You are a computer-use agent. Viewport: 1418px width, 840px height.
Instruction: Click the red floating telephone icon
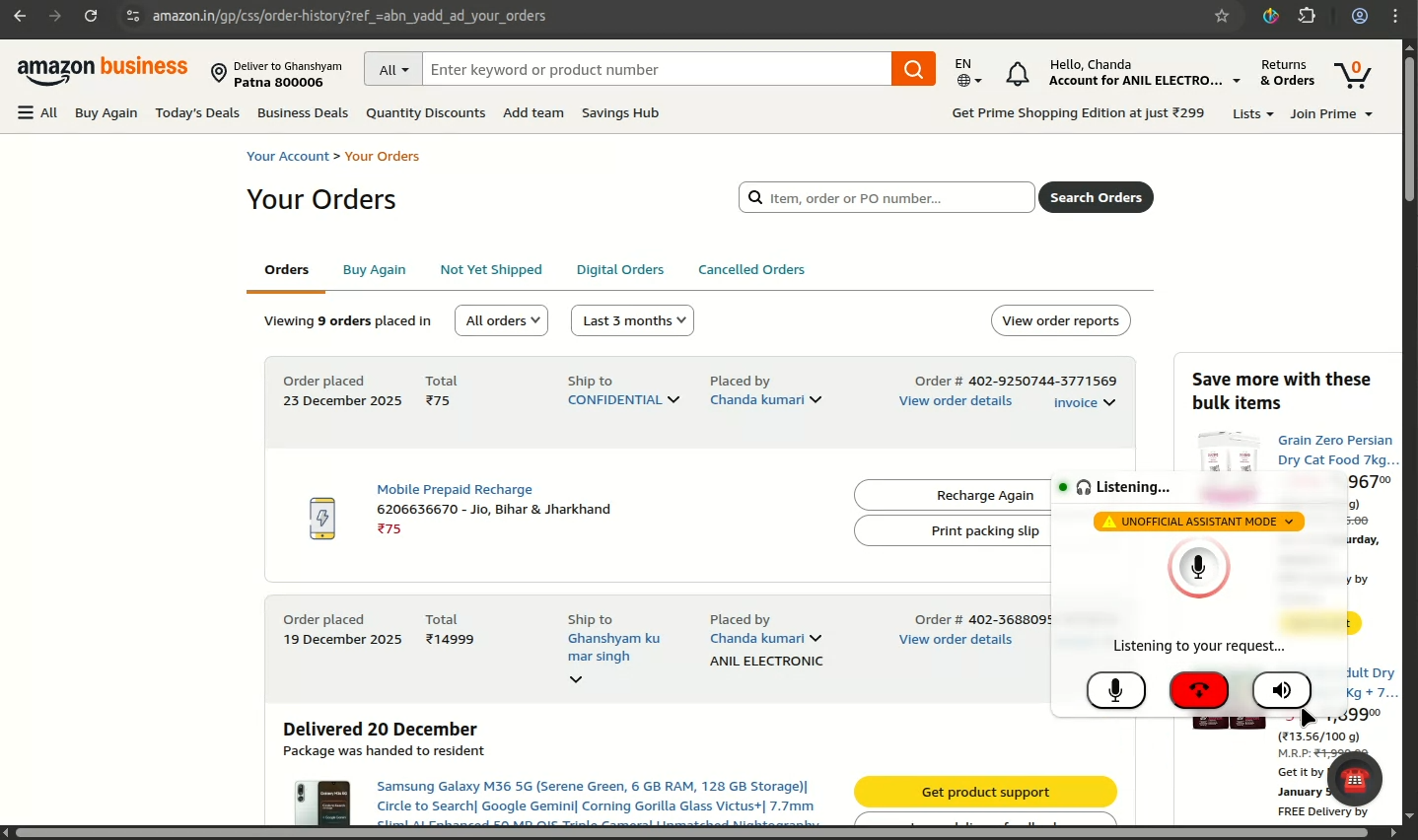coord(1355,780)
